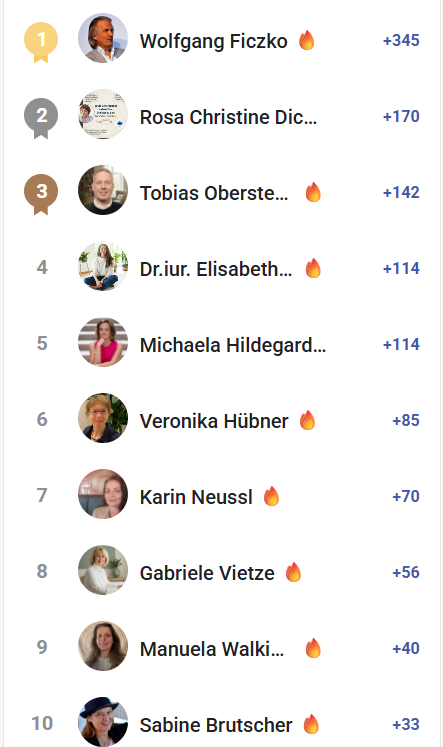Click the +70 points for Karin Neussl
The width and height of the screenshot is (443, 747).
click(x=406, y=496)
